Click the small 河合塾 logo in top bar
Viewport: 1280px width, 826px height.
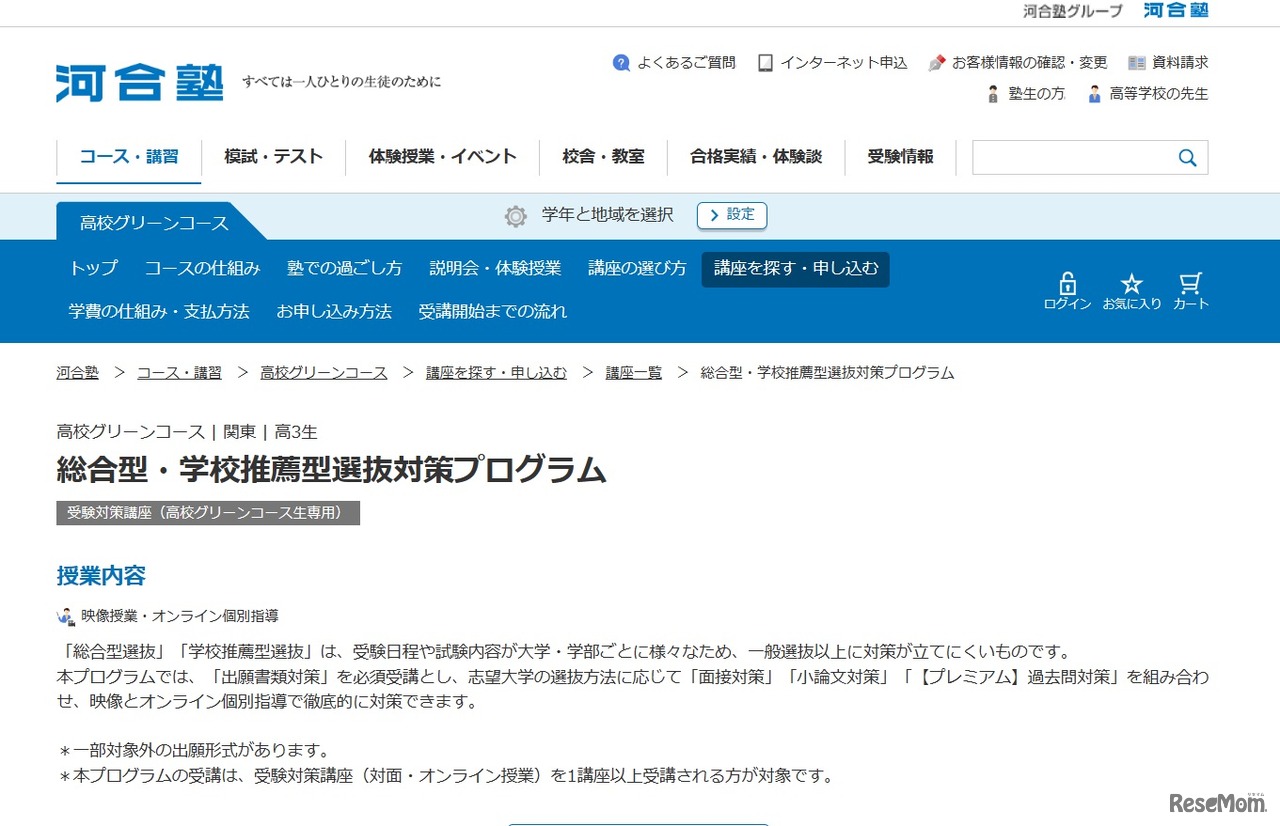1176,10
